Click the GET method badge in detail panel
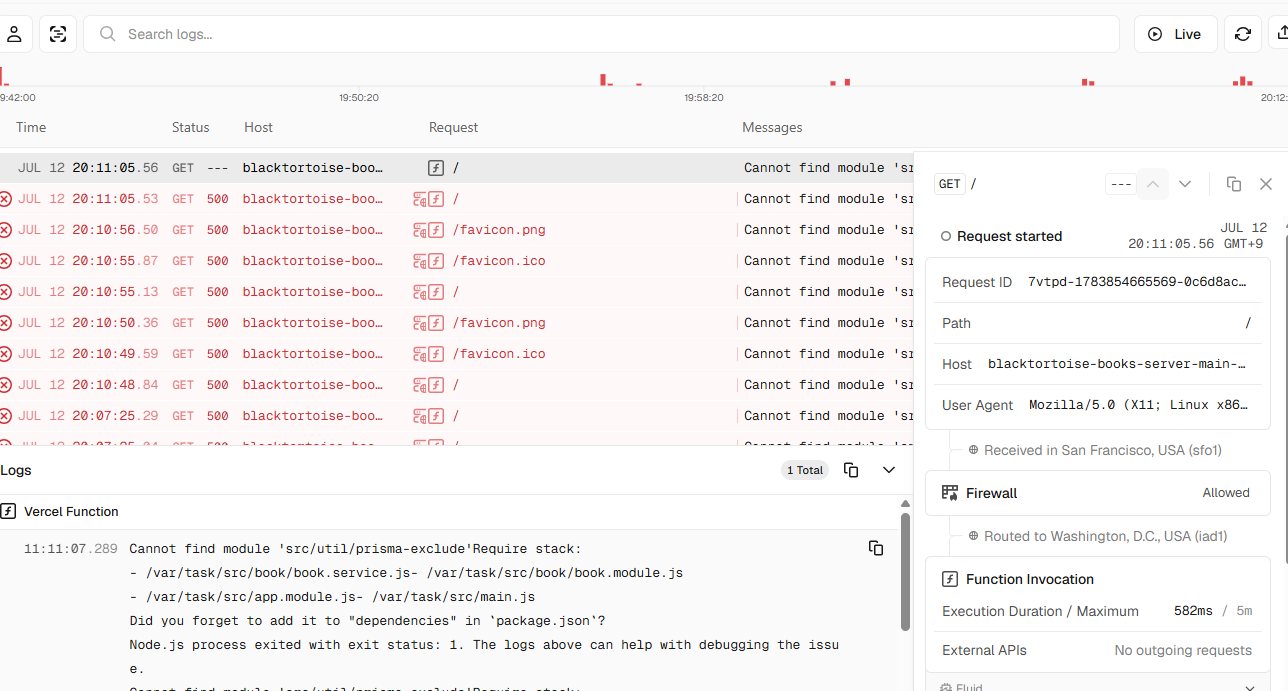1288x691 pixels. tap(950, 184)
